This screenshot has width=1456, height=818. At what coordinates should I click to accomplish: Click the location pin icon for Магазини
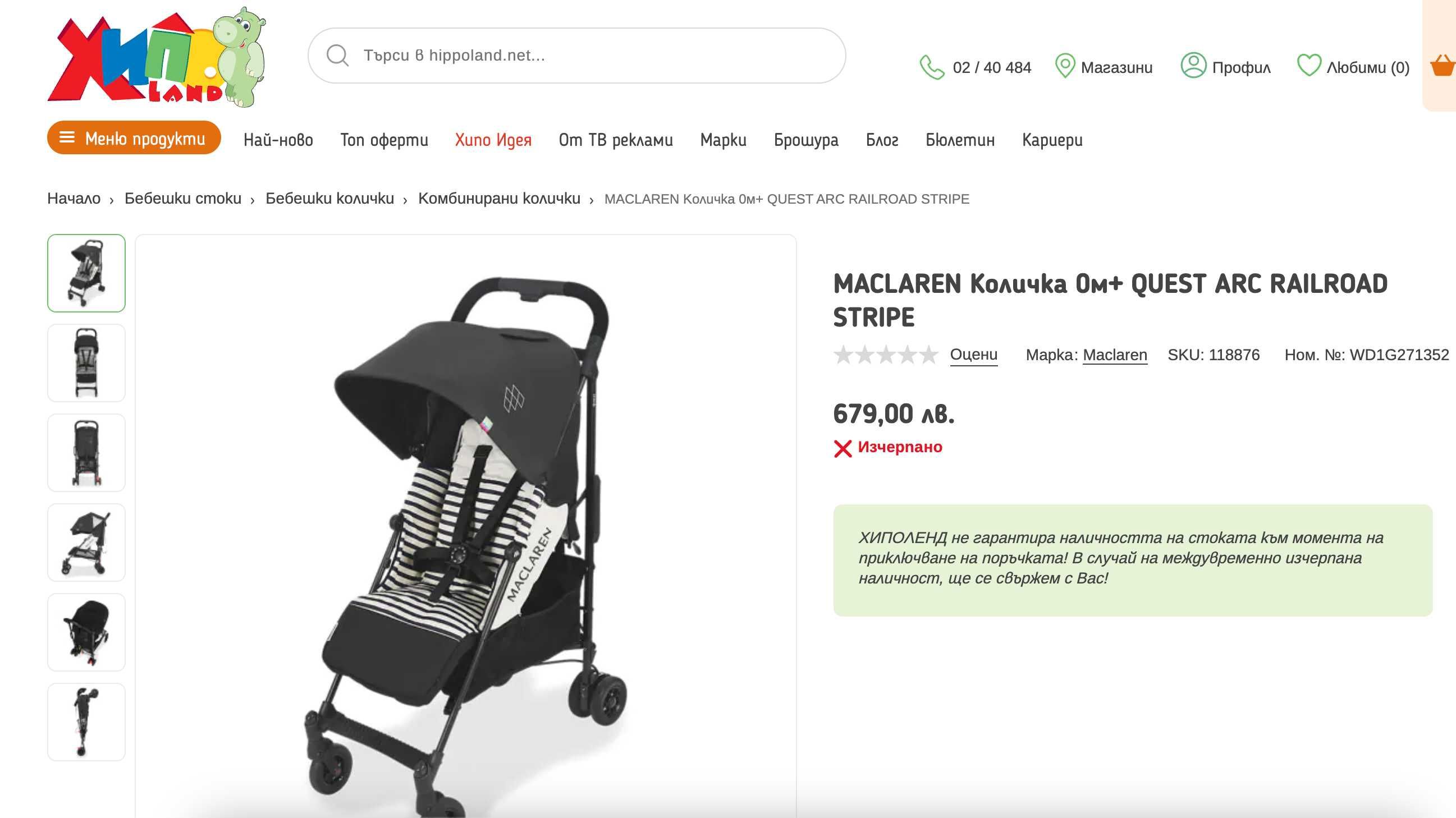pyautogui.click(x=1064, y=66)
